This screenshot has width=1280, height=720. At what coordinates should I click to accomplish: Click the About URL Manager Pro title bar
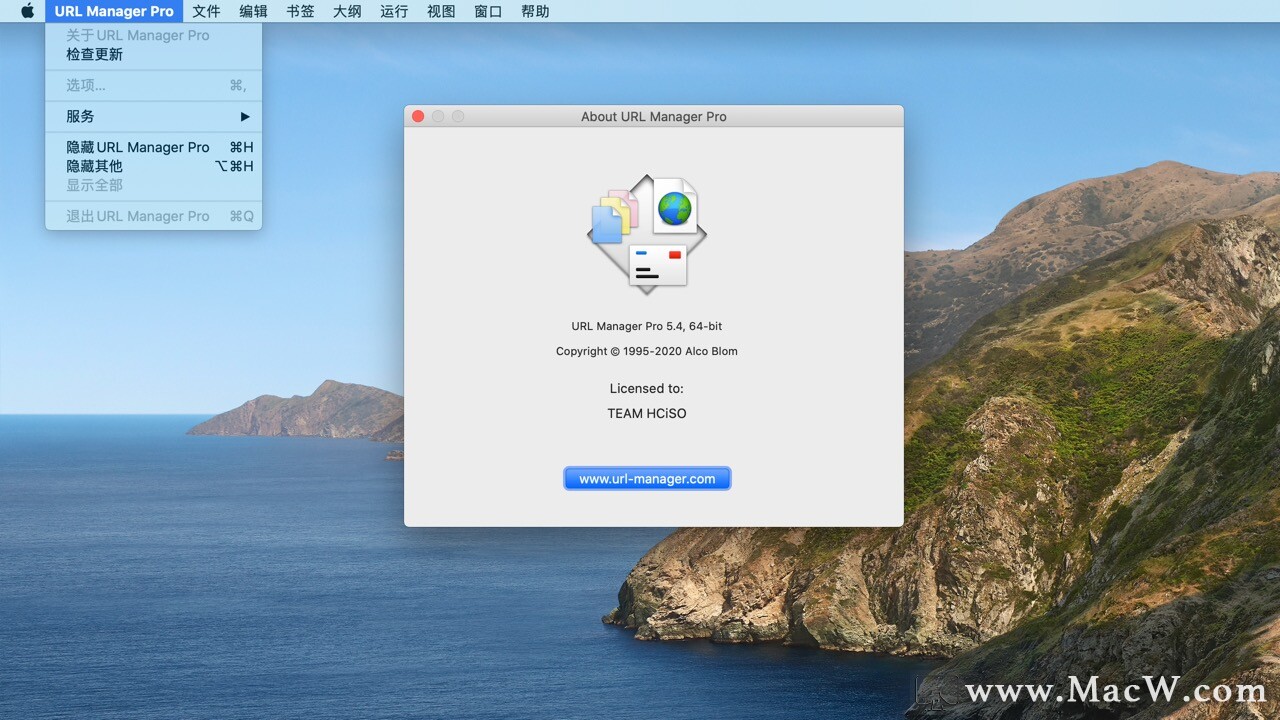point(654,116)
